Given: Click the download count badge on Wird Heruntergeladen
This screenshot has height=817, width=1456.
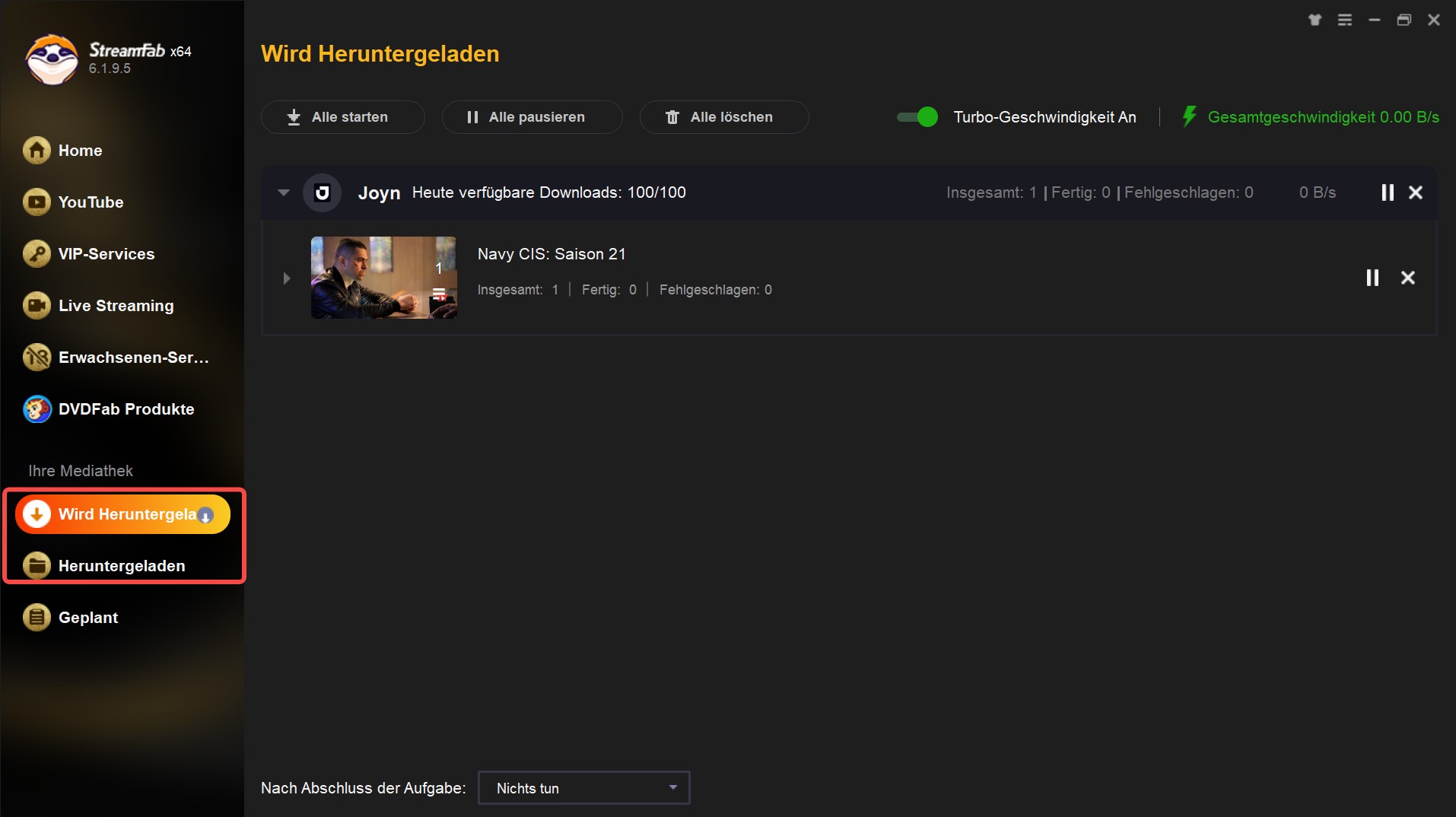Looking at the screenshot, I should point(205,515).
